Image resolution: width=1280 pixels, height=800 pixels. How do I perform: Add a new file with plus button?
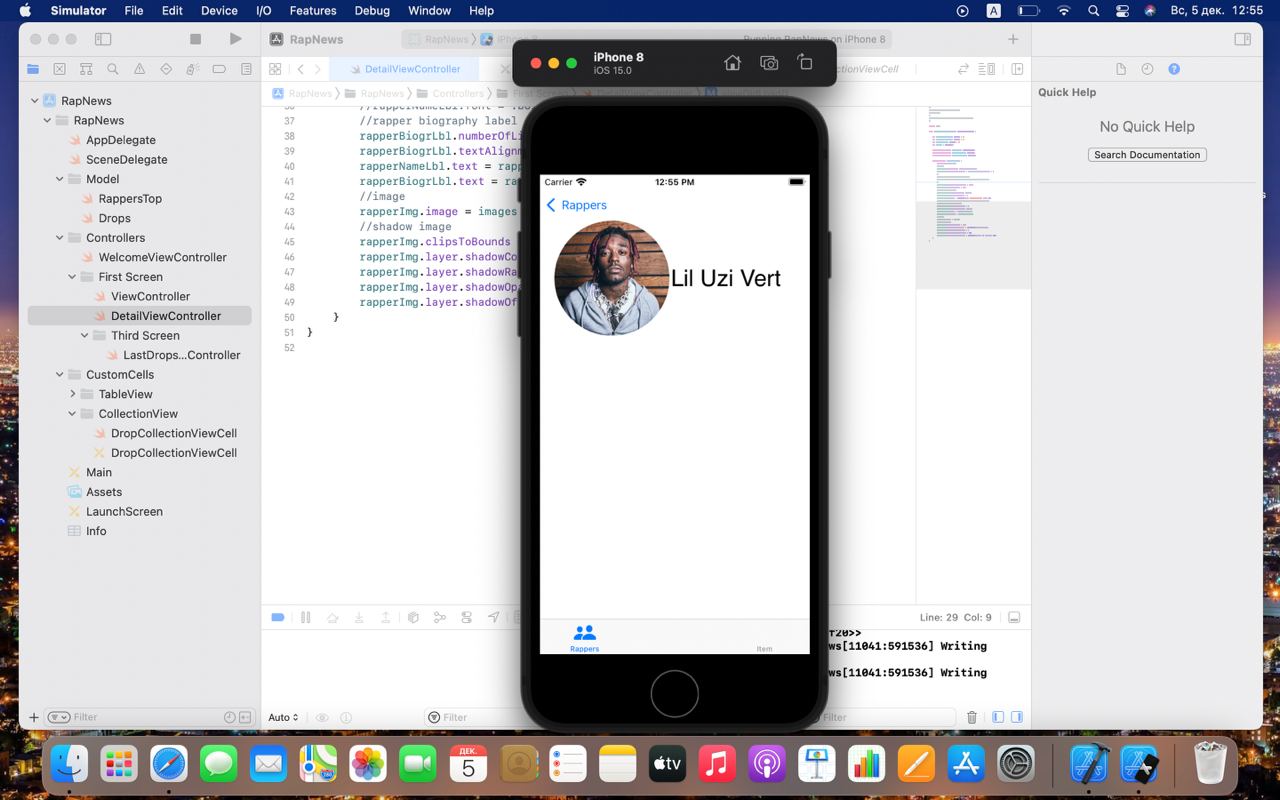click(34, 717)
